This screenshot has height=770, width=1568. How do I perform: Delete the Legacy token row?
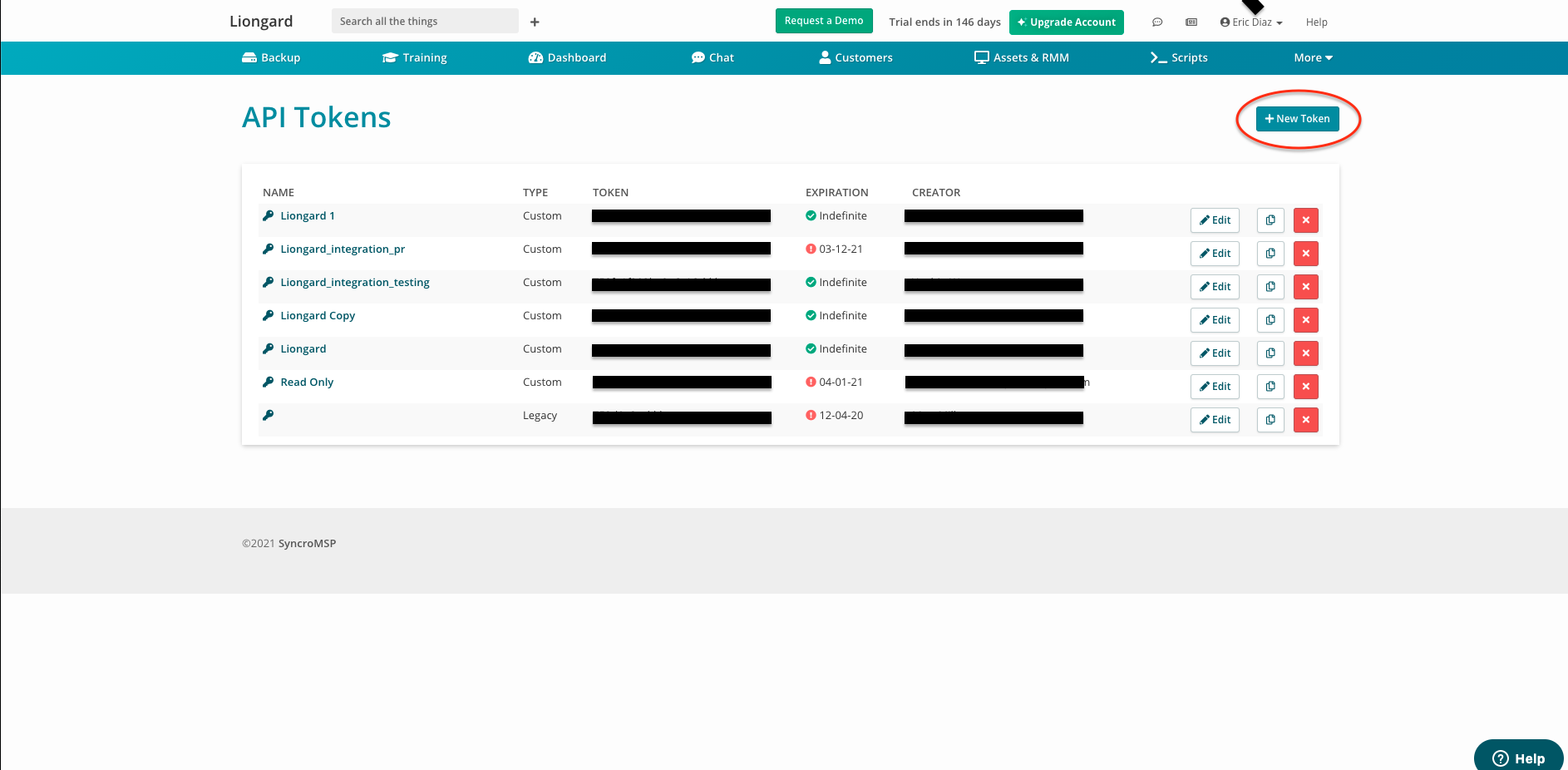(x=1306, y=420)
